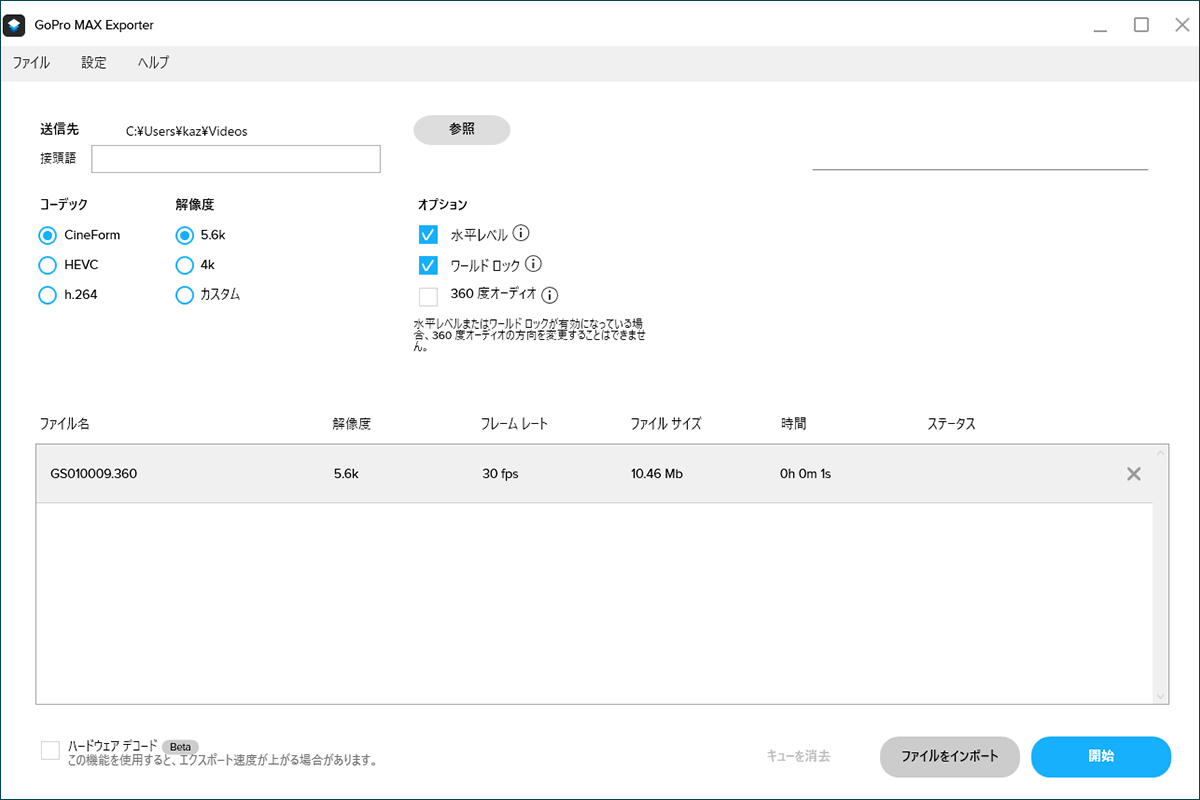The image size is (1200, 800).
Task: Disable the ワールドロック checkbox
Action: pos(428,265)
